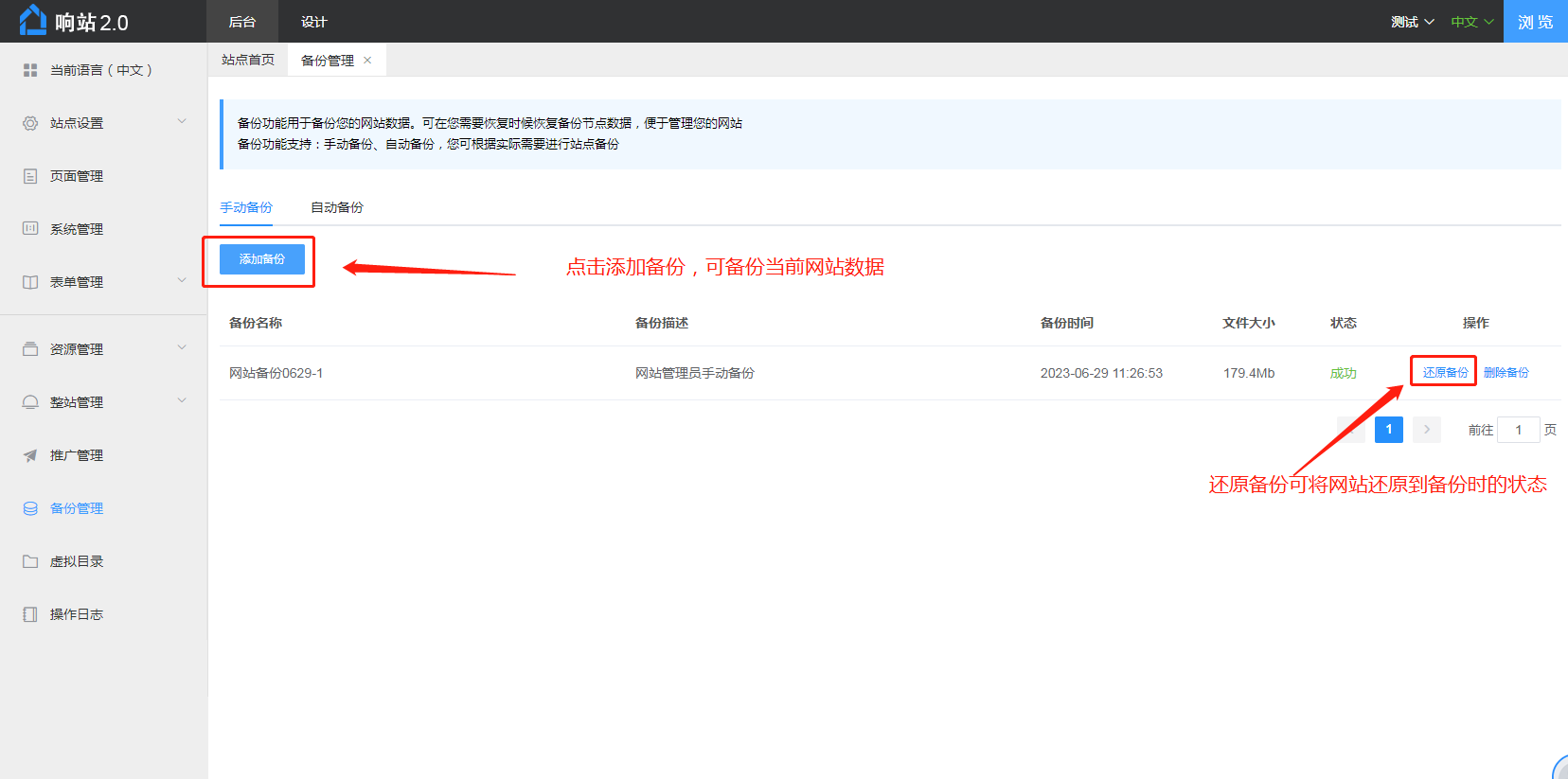Click the 删除备份 link
Screen dimensions: 1568x779
[x=1506, y=373]
